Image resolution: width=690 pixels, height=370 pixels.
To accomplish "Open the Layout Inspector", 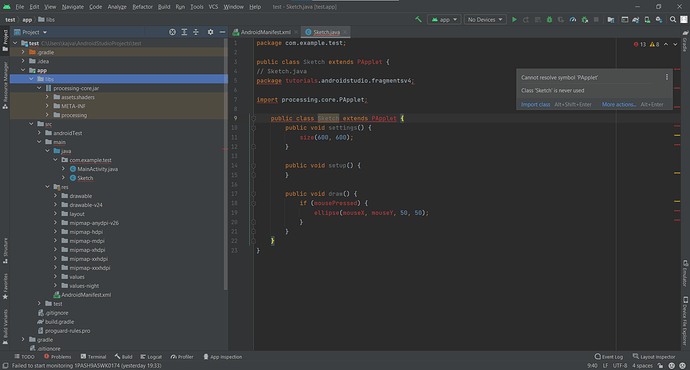I will tap(654, 357).
